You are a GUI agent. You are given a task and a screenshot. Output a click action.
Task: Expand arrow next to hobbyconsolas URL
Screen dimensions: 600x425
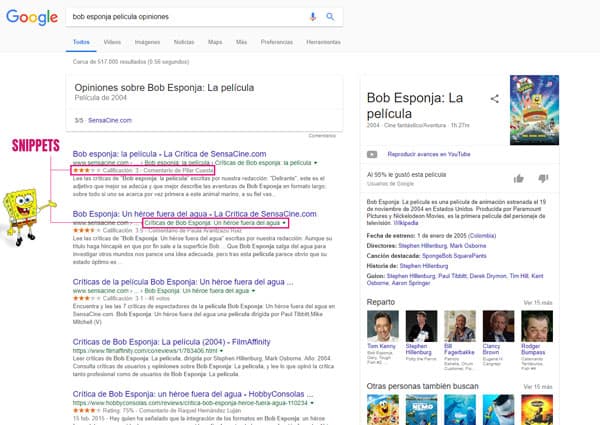pos(312,403)
